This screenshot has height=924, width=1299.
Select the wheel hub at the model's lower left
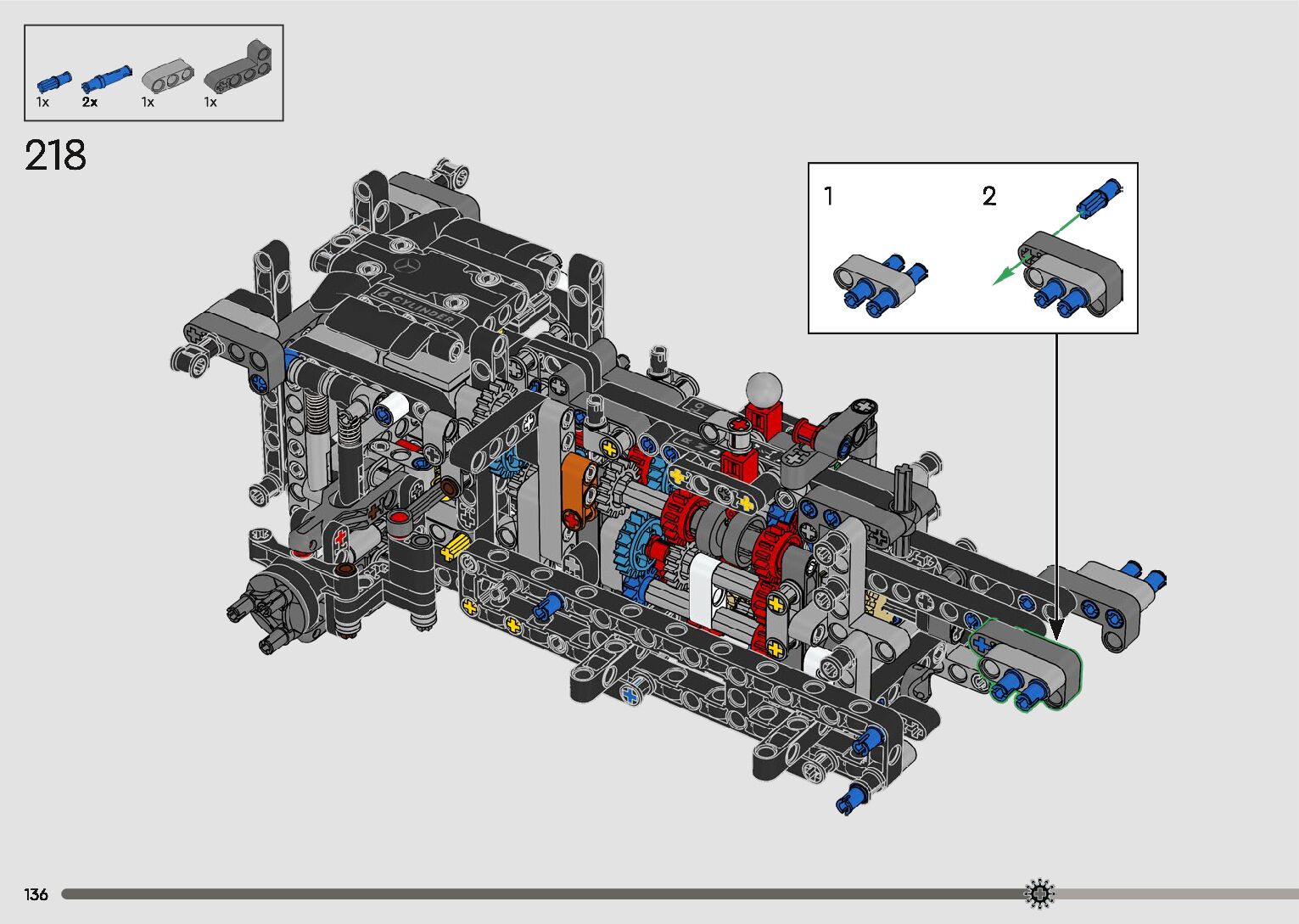(x=280, y=602)
